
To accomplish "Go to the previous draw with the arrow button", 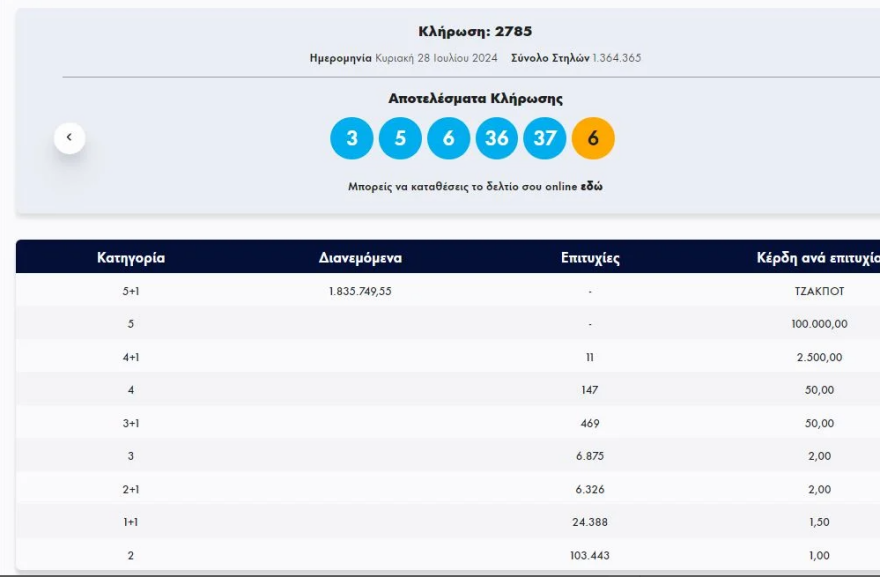I will (69, 138).
